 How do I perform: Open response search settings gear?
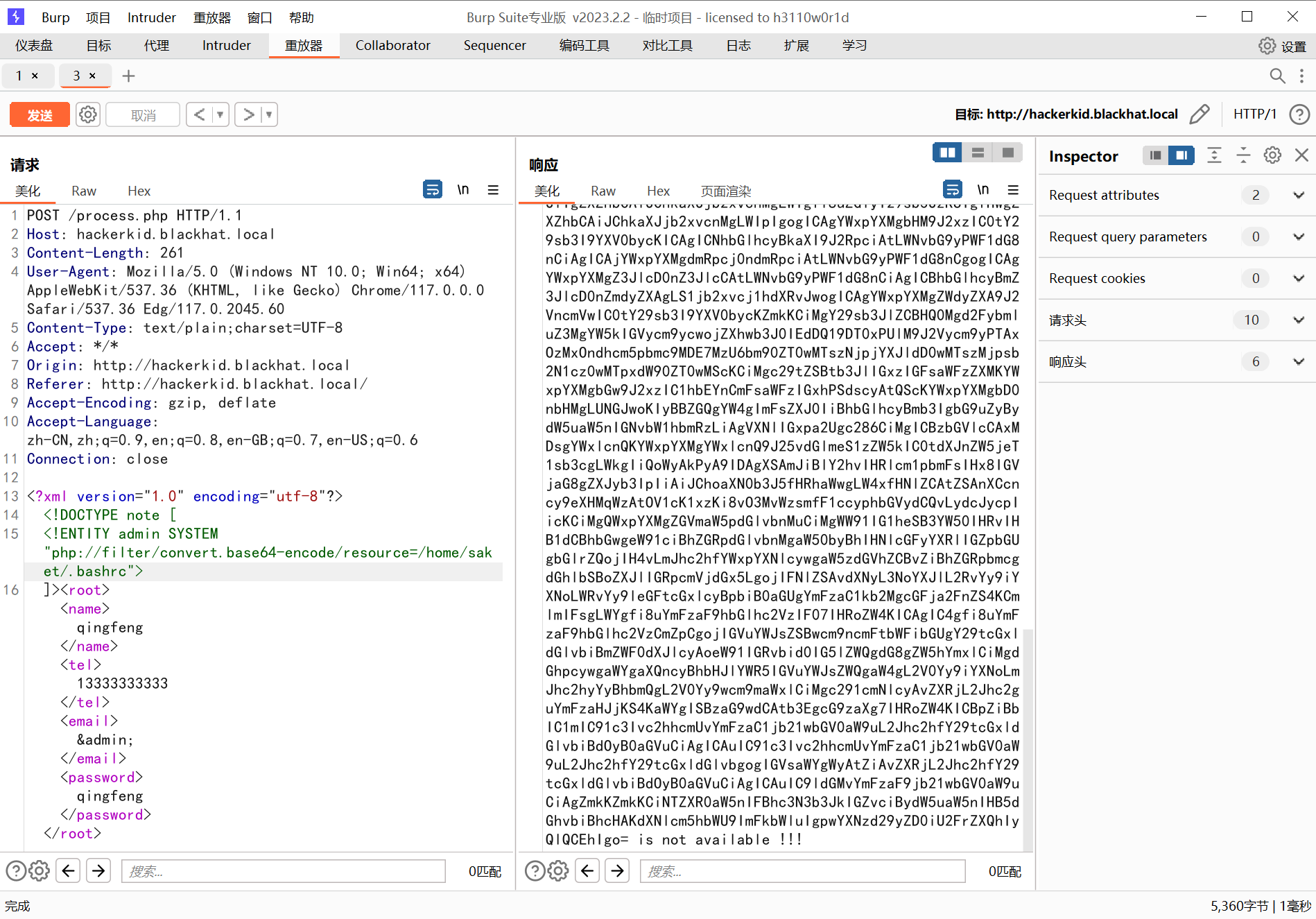click(558, 870)
